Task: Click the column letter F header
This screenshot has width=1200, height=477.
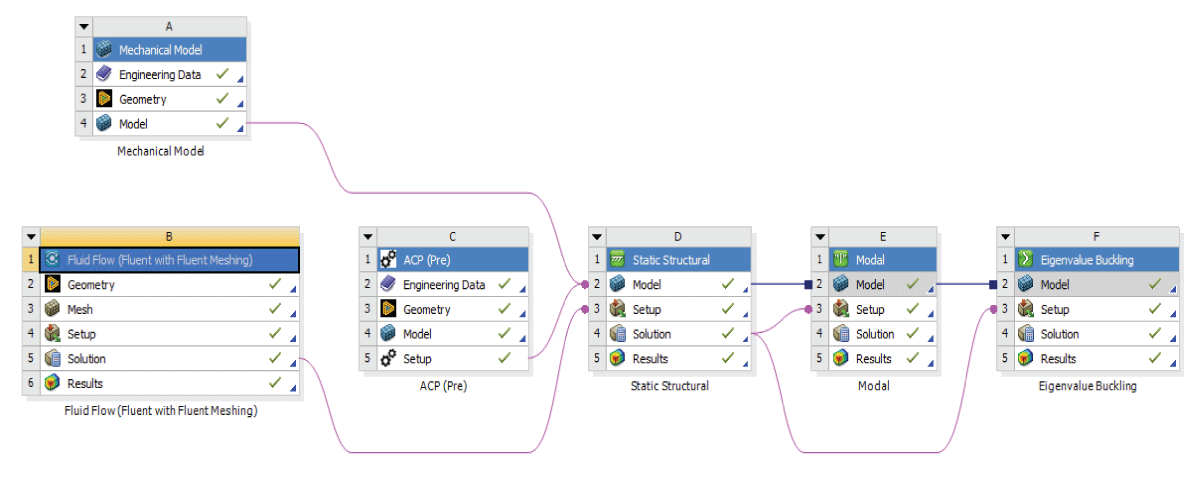Action: (1096, 237)
